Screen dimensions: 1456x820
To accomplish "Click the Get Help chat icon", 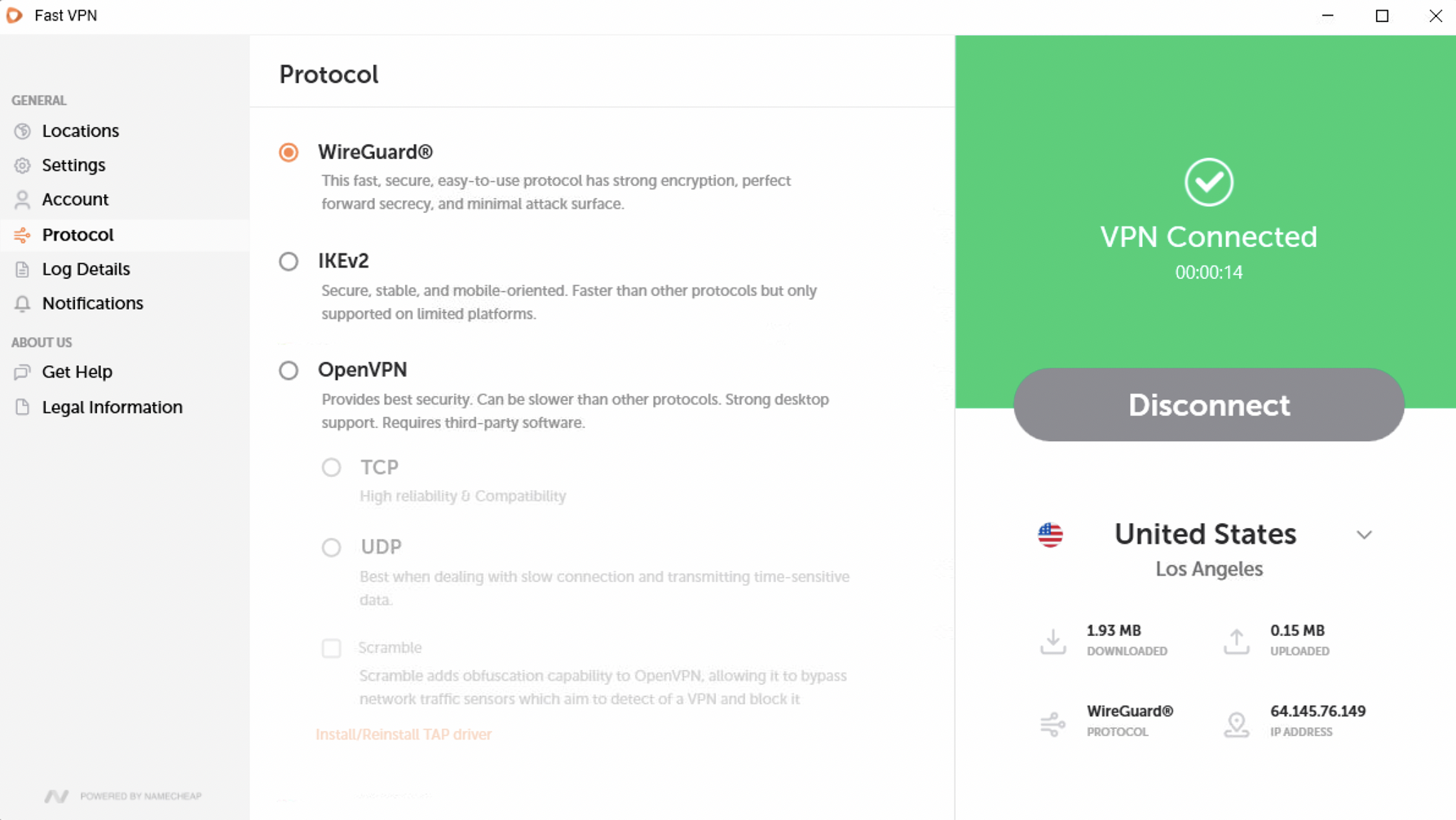I will [22, 373].
